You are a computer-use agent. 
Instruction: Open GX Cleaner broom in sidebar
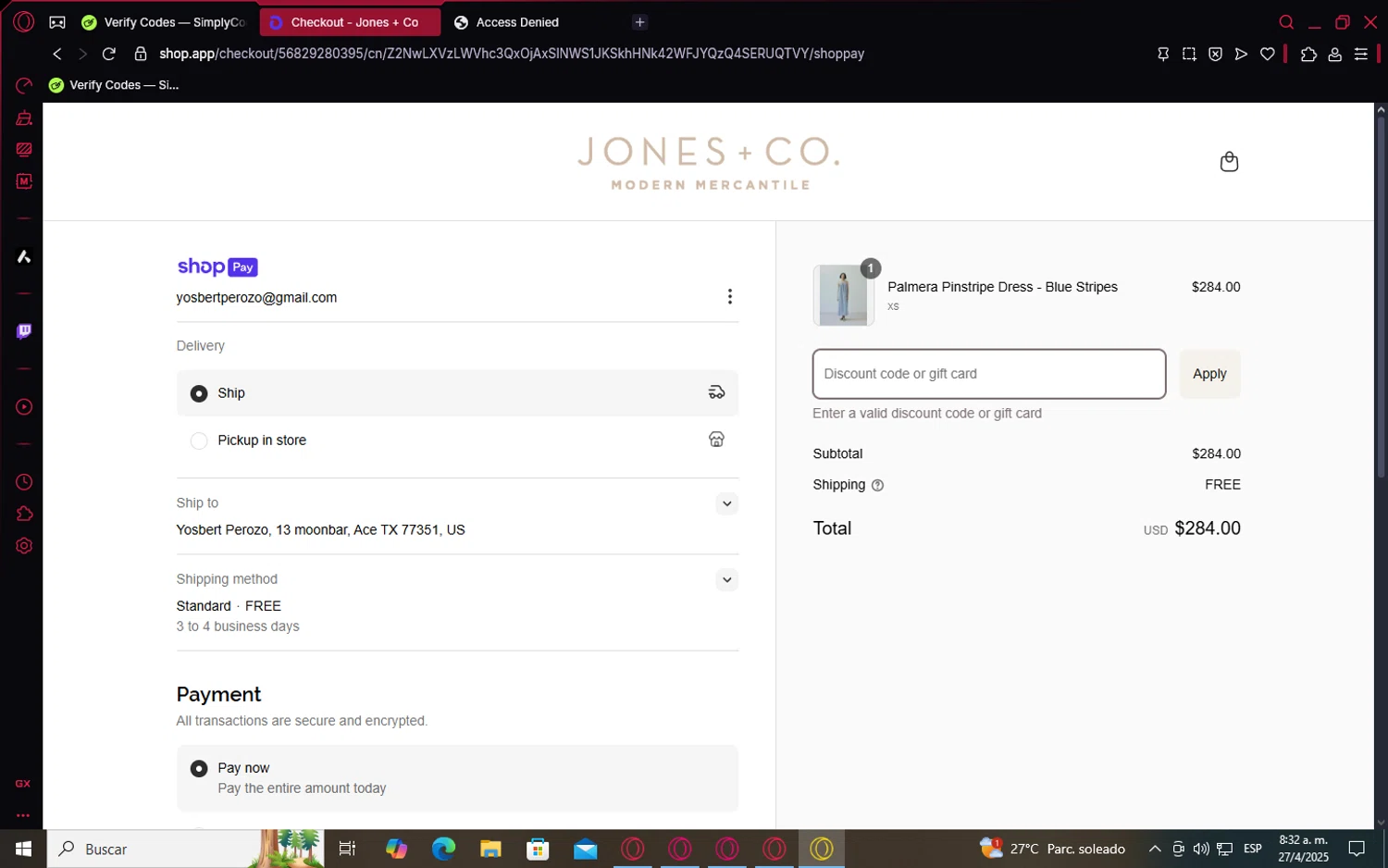[24, 118]
